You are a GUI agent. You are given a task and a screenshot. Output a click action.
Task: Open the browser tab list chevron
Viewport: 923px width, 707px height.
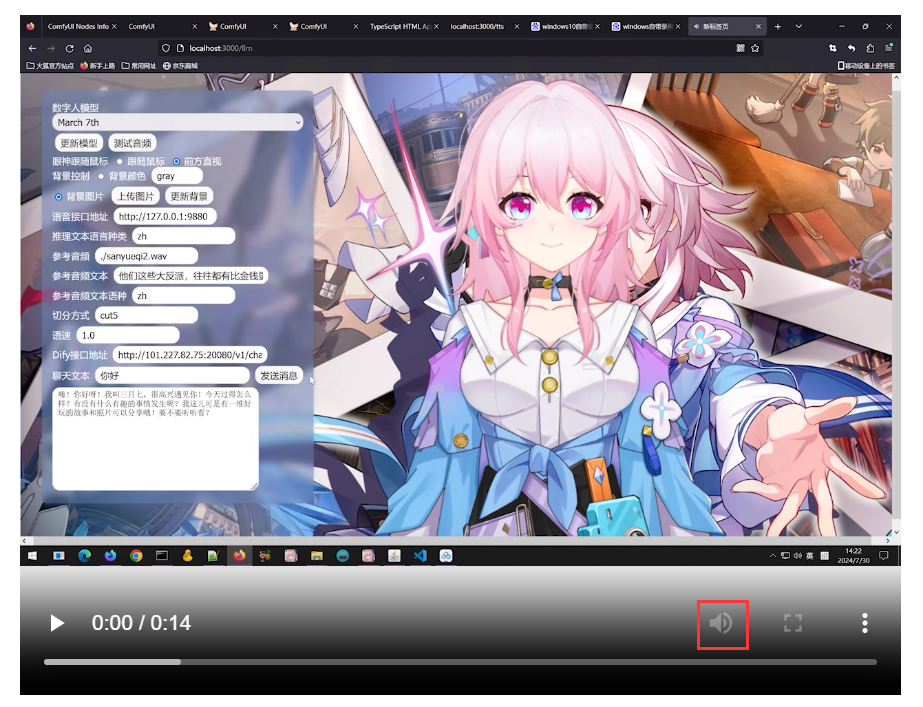798,26
